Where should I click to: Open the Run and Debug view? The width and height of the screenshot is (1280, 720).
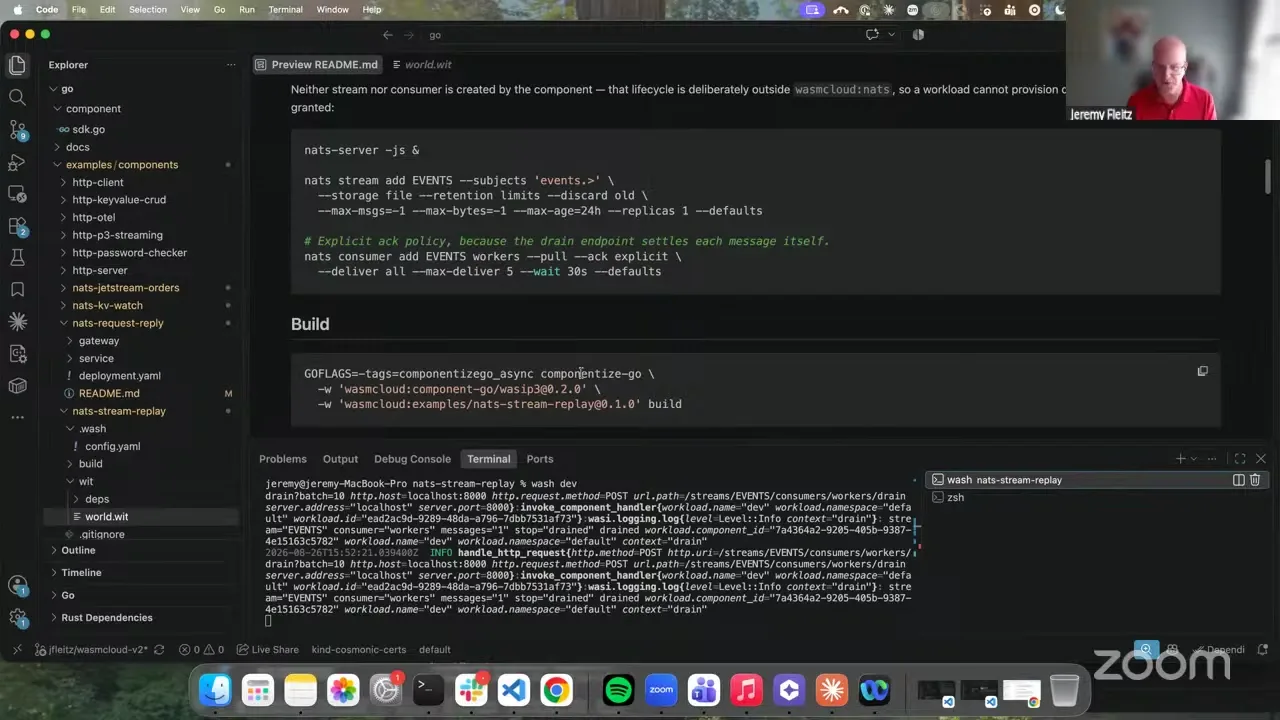17,162
